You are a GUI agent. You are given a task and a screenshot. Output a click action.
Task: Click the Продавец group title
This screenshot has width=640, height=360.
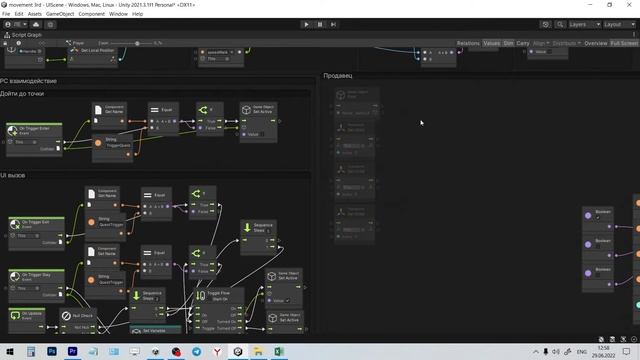point(338,76)
